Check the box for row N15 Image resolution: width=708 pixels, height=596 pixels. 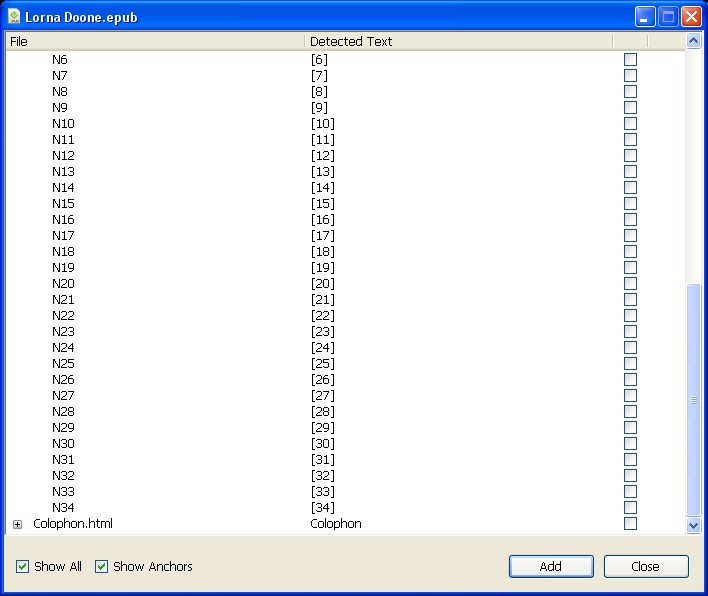coord(630,204)
